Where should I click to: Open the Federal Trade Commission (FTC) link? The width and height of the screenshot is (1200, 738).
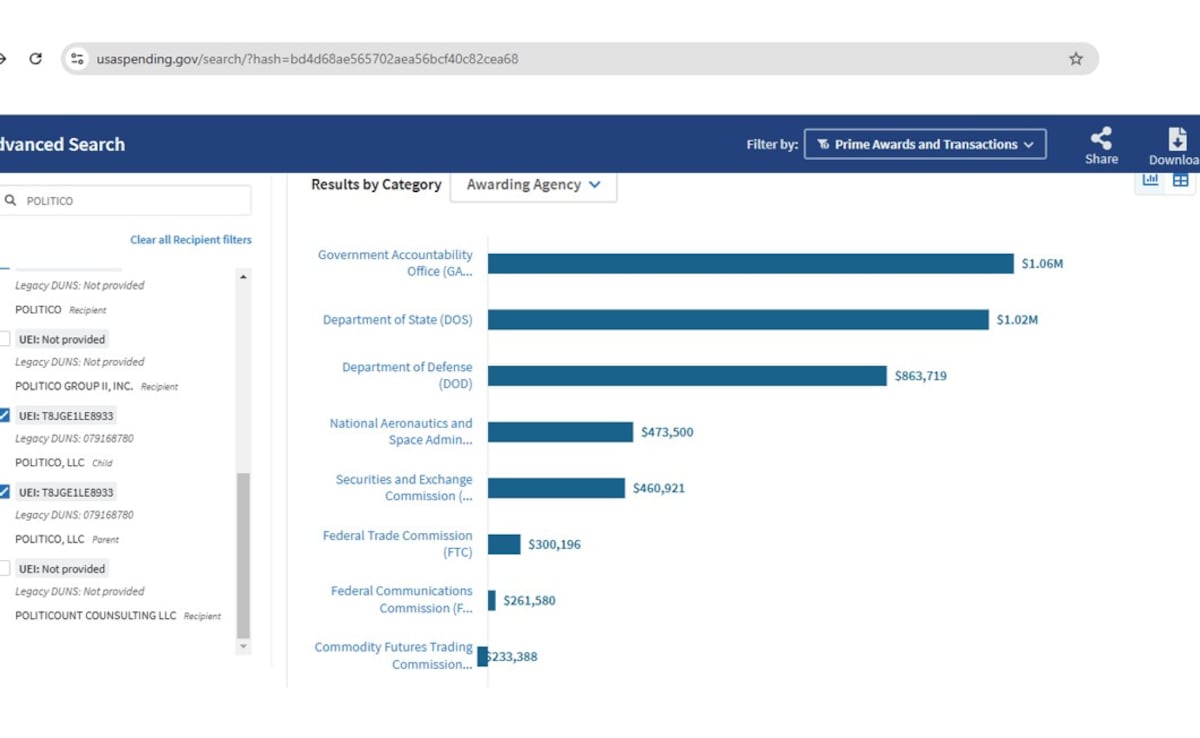[397, 544]
